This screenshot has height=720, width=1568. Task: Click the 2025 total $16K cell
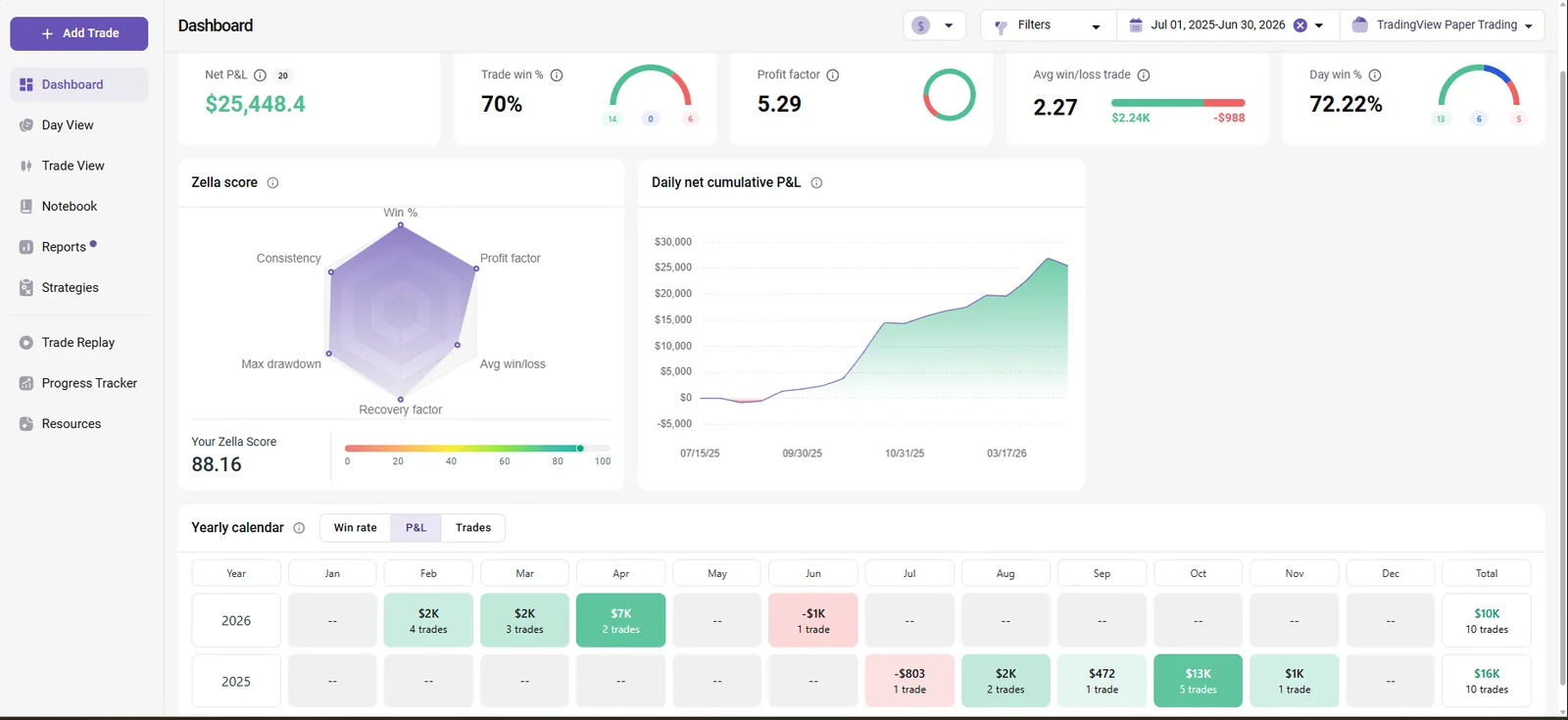click(x=1487, y=681)
